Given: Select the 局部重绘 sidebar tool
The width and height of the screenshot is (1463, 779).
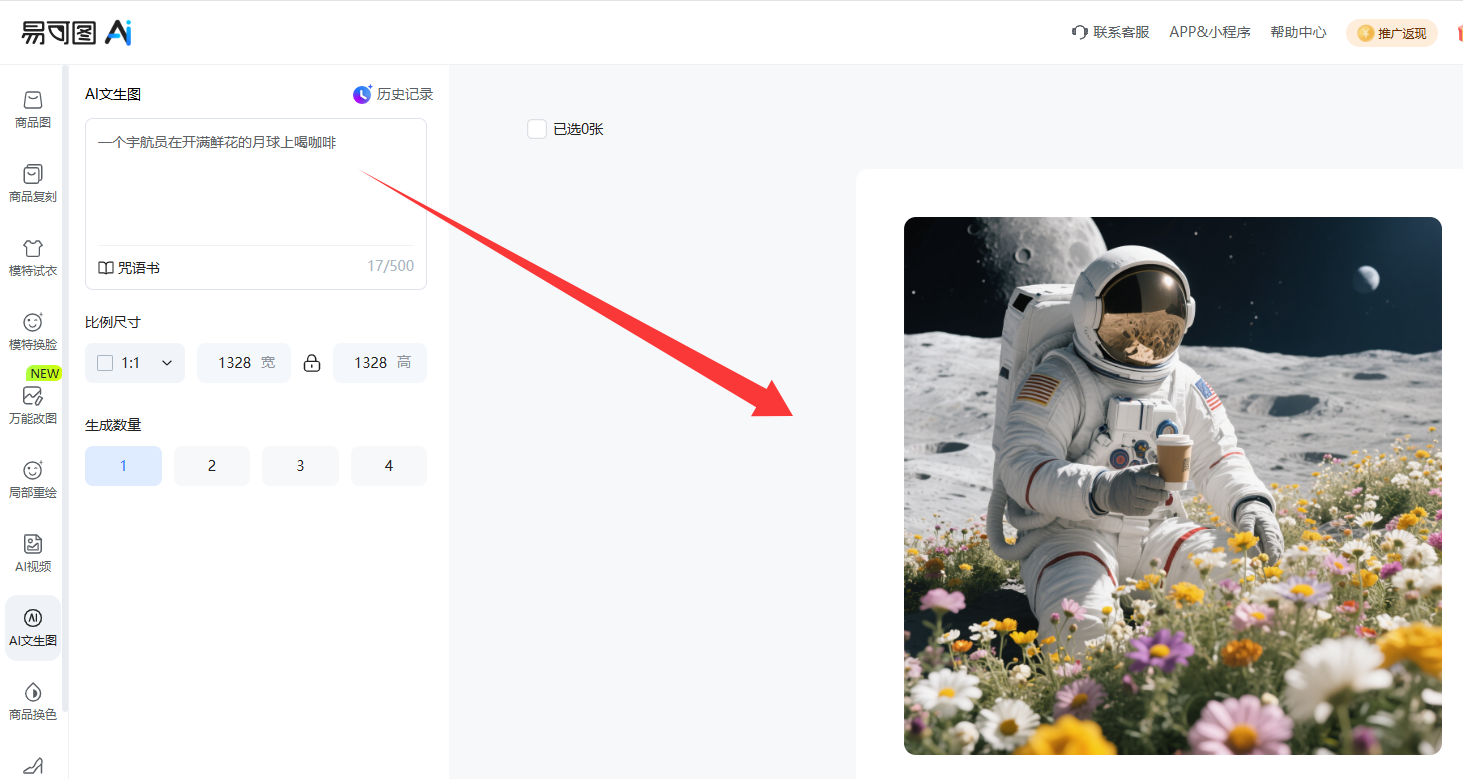Looking at the screenshot, I should [33, 480].
